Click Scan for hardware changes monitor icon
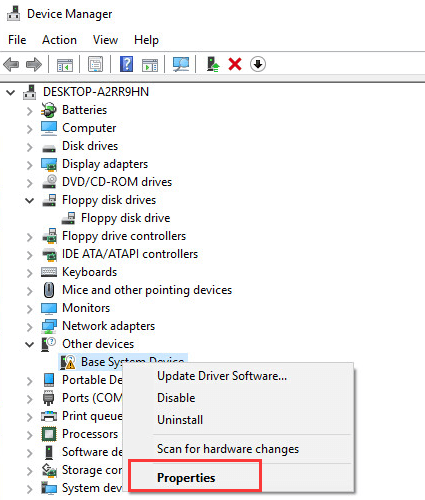 tap(181, 64)
